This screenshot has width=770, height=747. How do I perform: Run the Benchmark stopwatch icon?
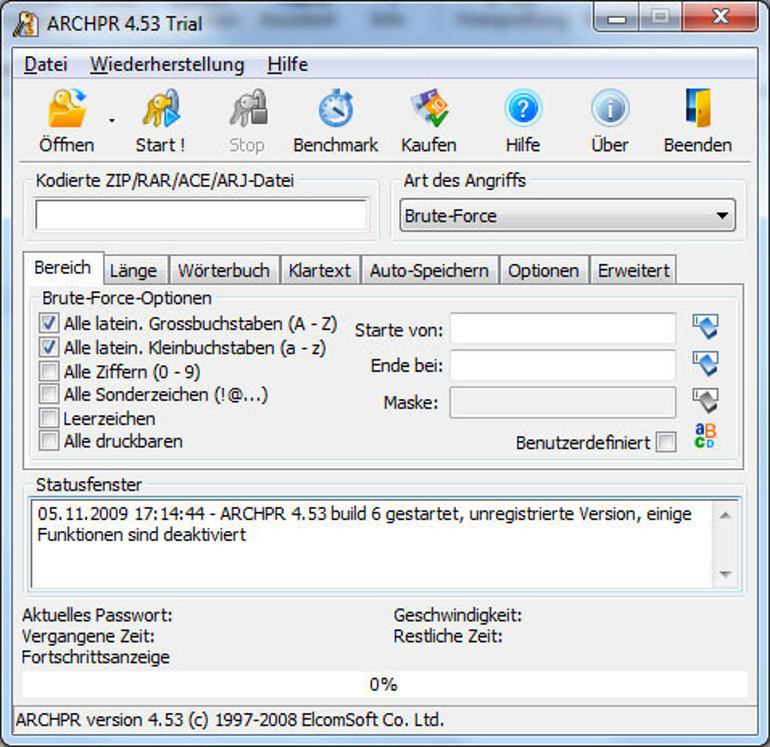(x=336, y=108)
